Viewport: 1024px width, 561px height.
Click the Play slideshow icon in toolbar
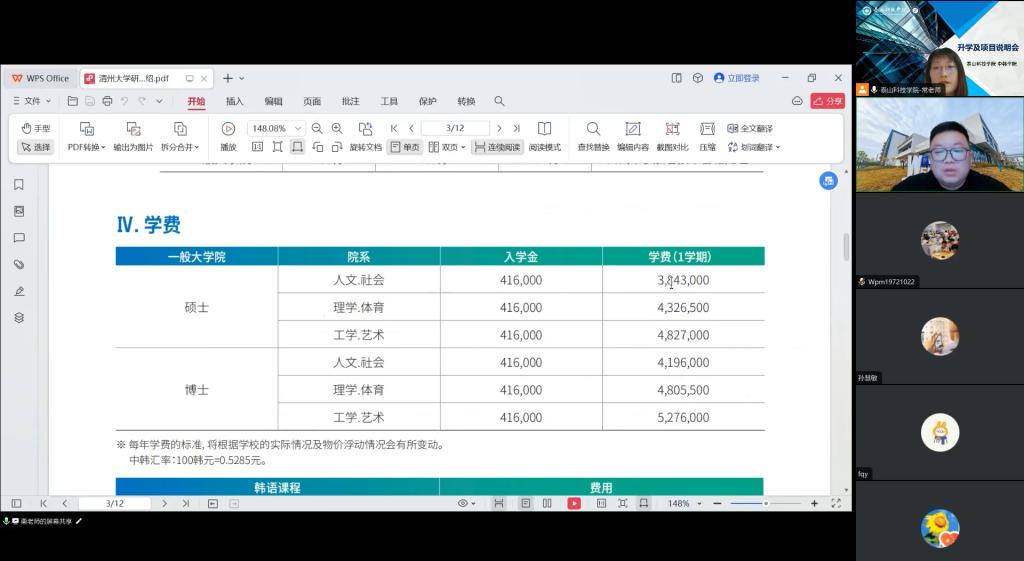point(228,129)
